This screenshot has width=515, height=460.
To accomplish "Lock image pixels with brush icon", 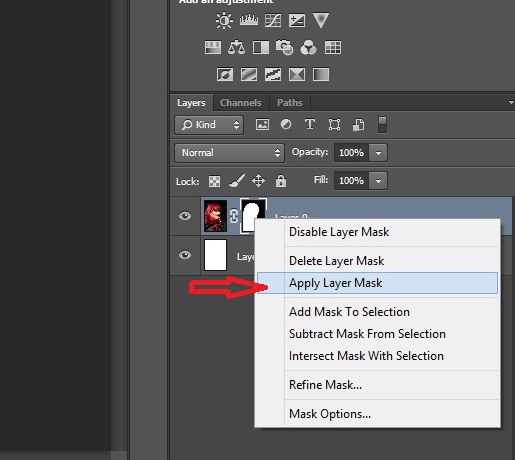I will [x=237, y=181].
